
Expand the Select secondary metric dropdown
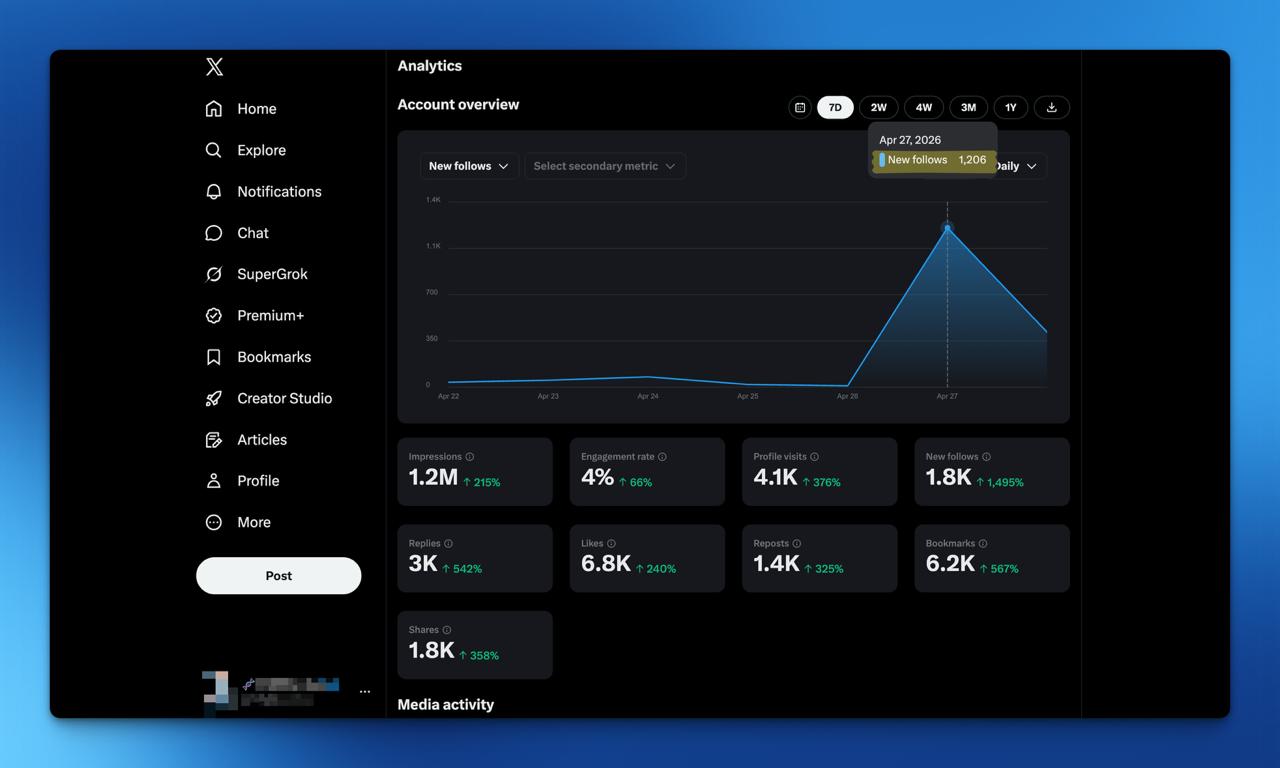tap(604, 165)
